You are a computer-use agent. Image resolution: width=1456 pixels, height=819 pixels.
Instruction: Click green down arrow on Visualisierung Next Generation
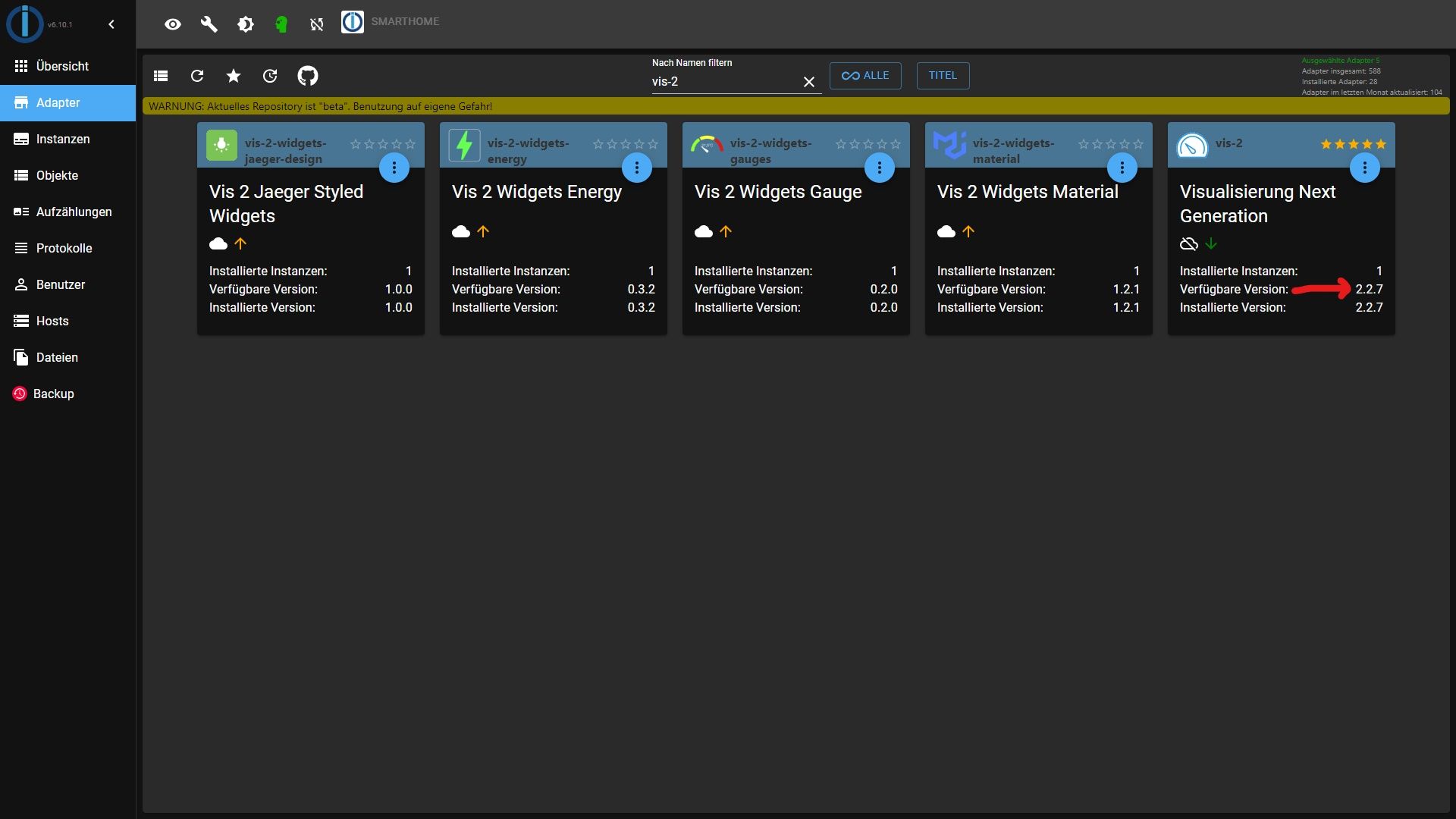coord(1211,243)
